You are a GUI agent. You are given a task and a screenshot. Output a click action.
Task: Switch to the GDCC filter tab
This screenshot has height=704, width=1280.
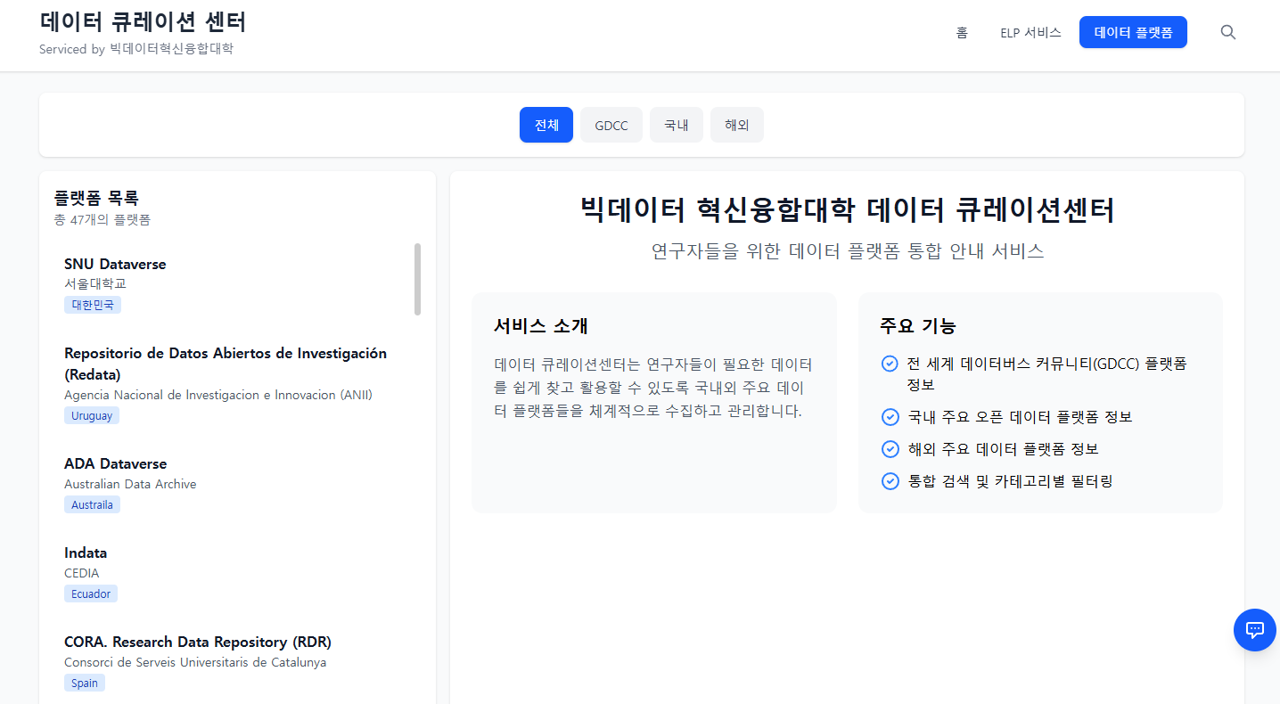click(x=611, y=125)
